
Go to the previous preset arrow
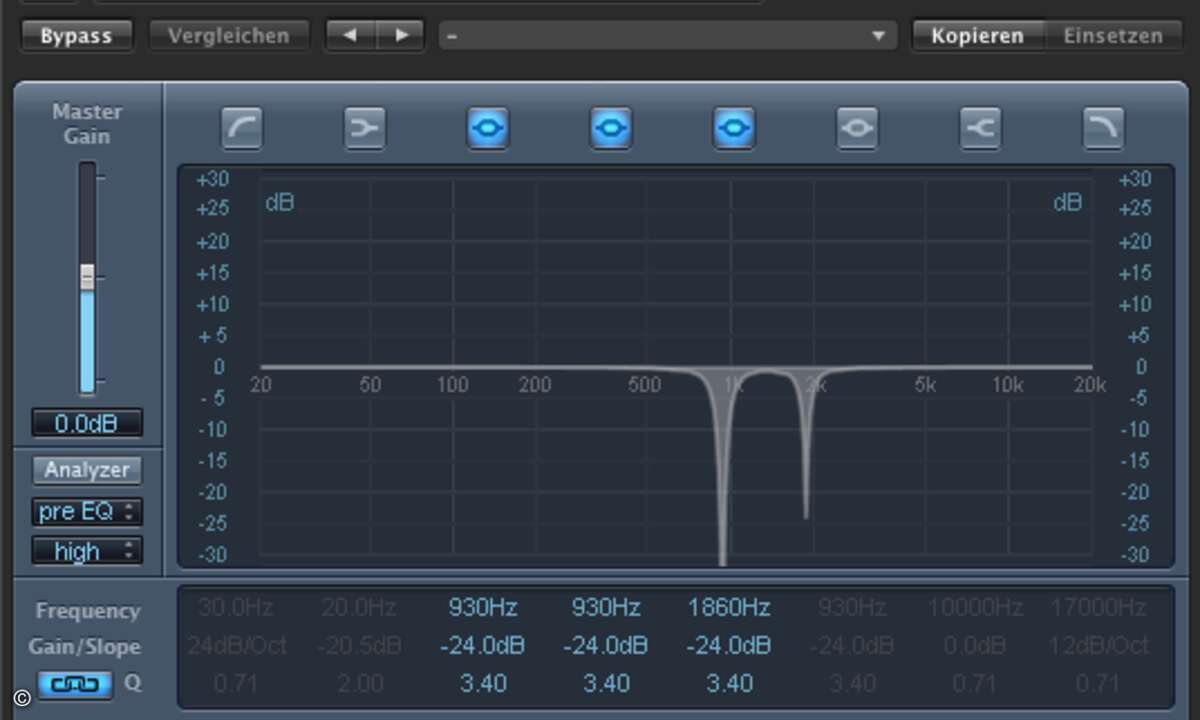click(x=350, y=36)
